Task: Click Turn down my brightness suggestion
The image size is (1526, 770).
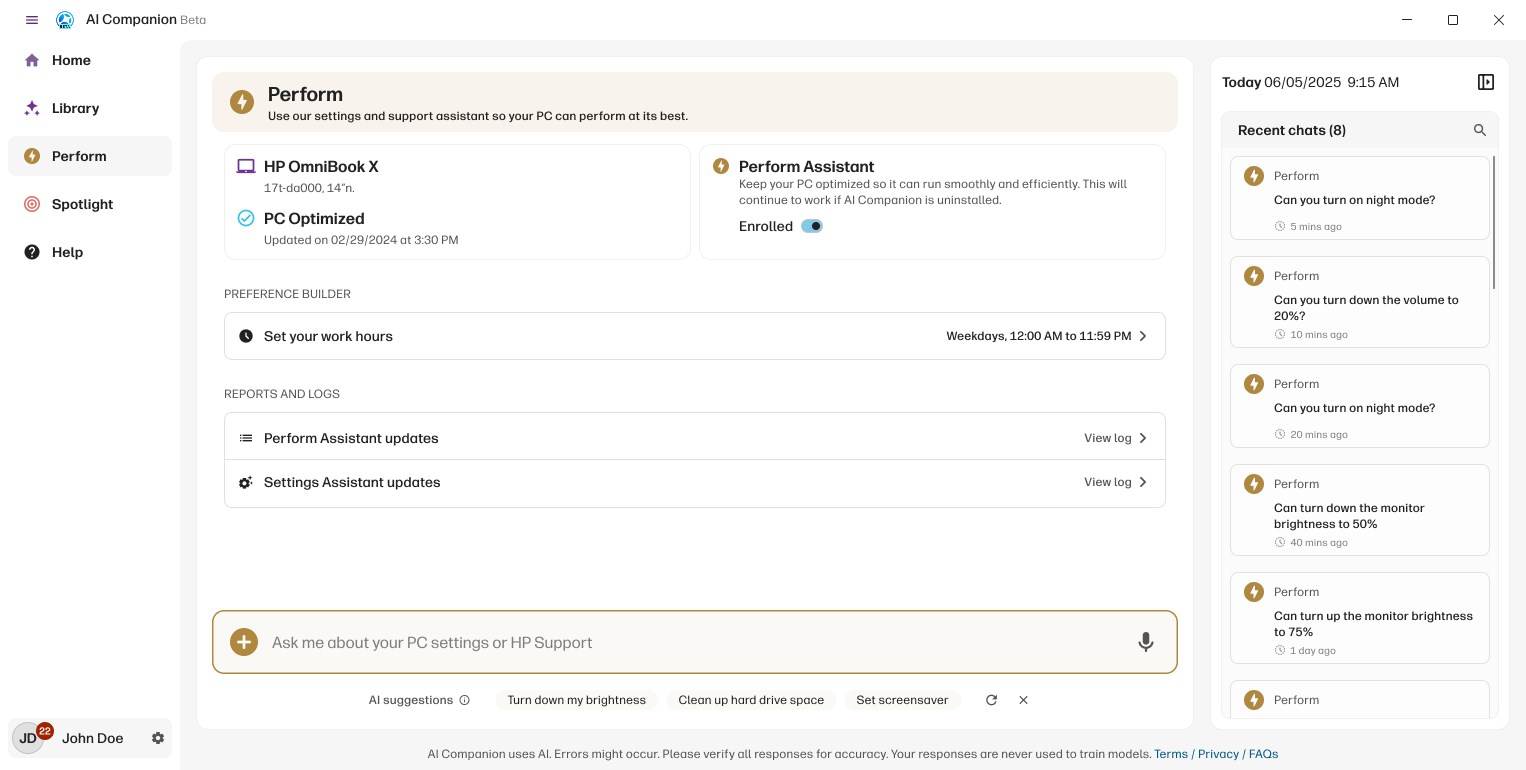Action: click(576, 700)
